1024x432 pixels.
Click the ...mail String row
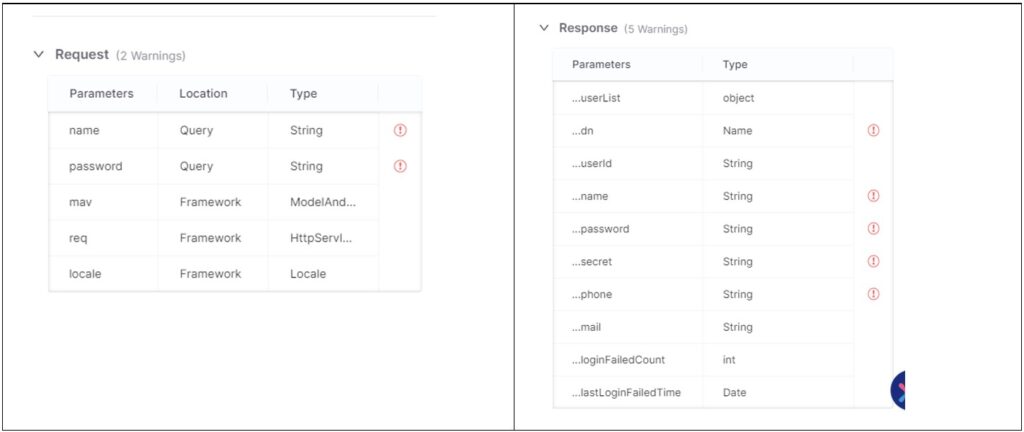[702, 327]
